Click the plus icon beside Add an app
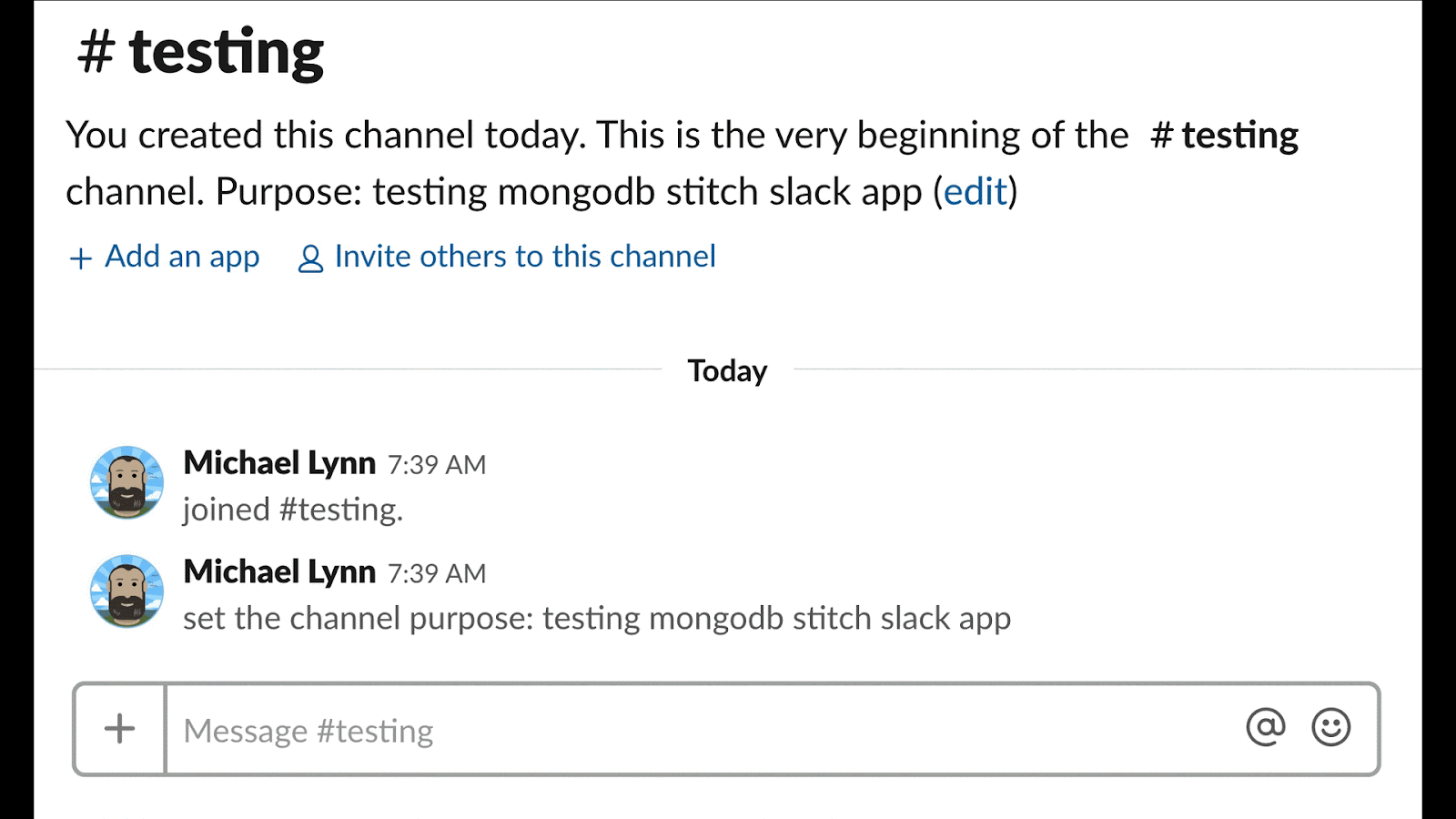Image resolution: width=1456 pixels, height=819 pixels. [81, 258]
